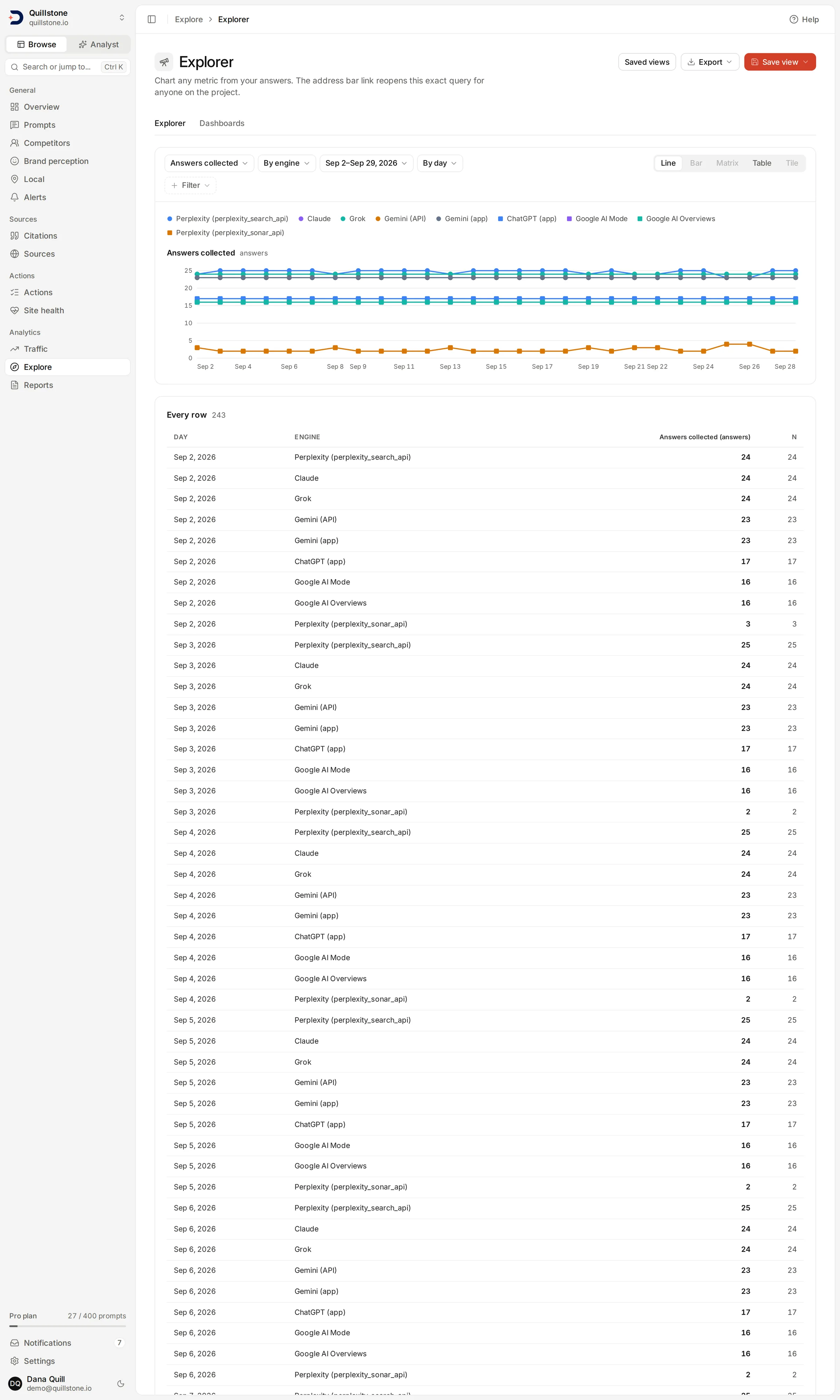Click the Local map pin icon
This screenshot has width=840, height=1400.
(15, 180)
